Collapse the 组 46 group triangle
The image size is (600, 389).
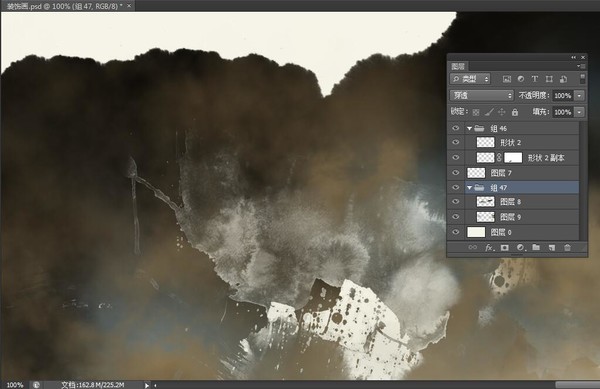[470, 128]
